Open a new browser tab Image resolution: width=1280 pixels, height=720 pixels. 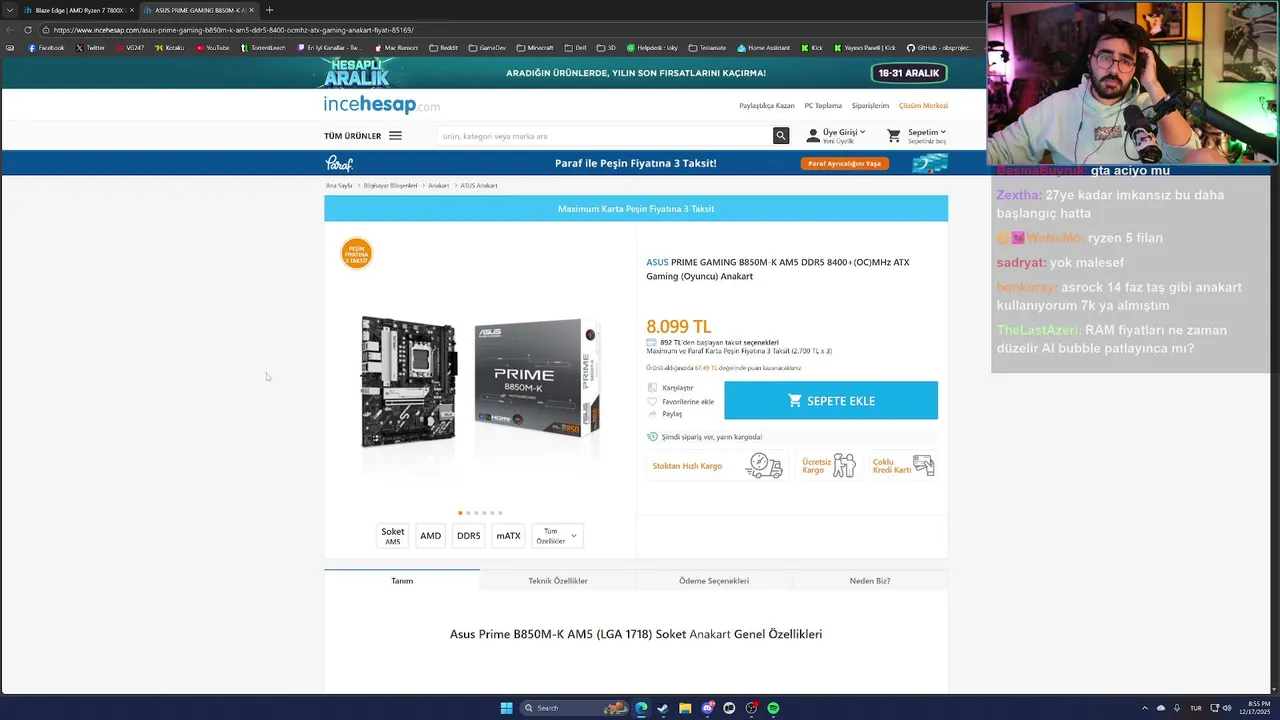point(269,10)
